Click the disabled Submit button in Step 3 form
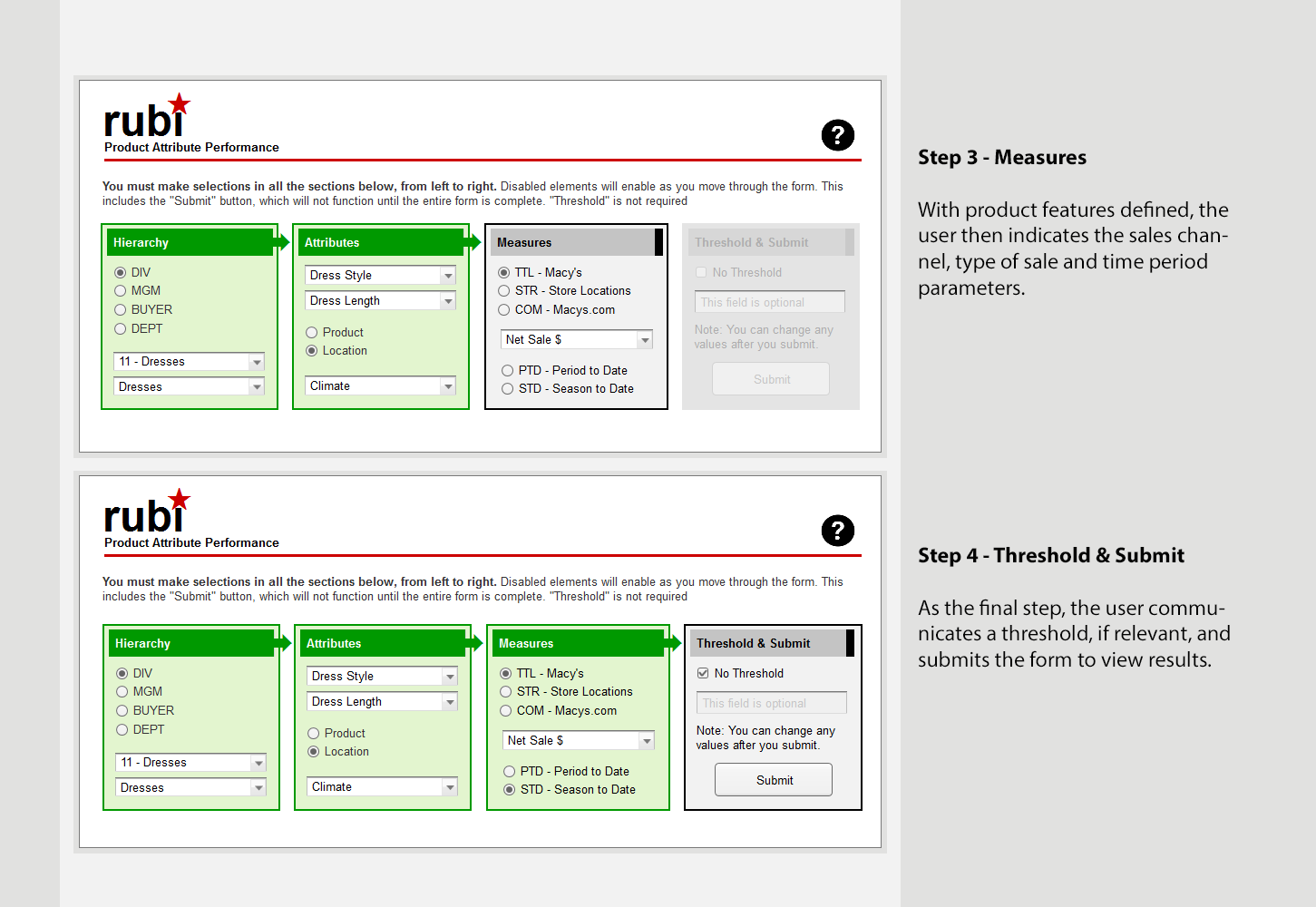The image size is (1316, 907). point(771,379)
